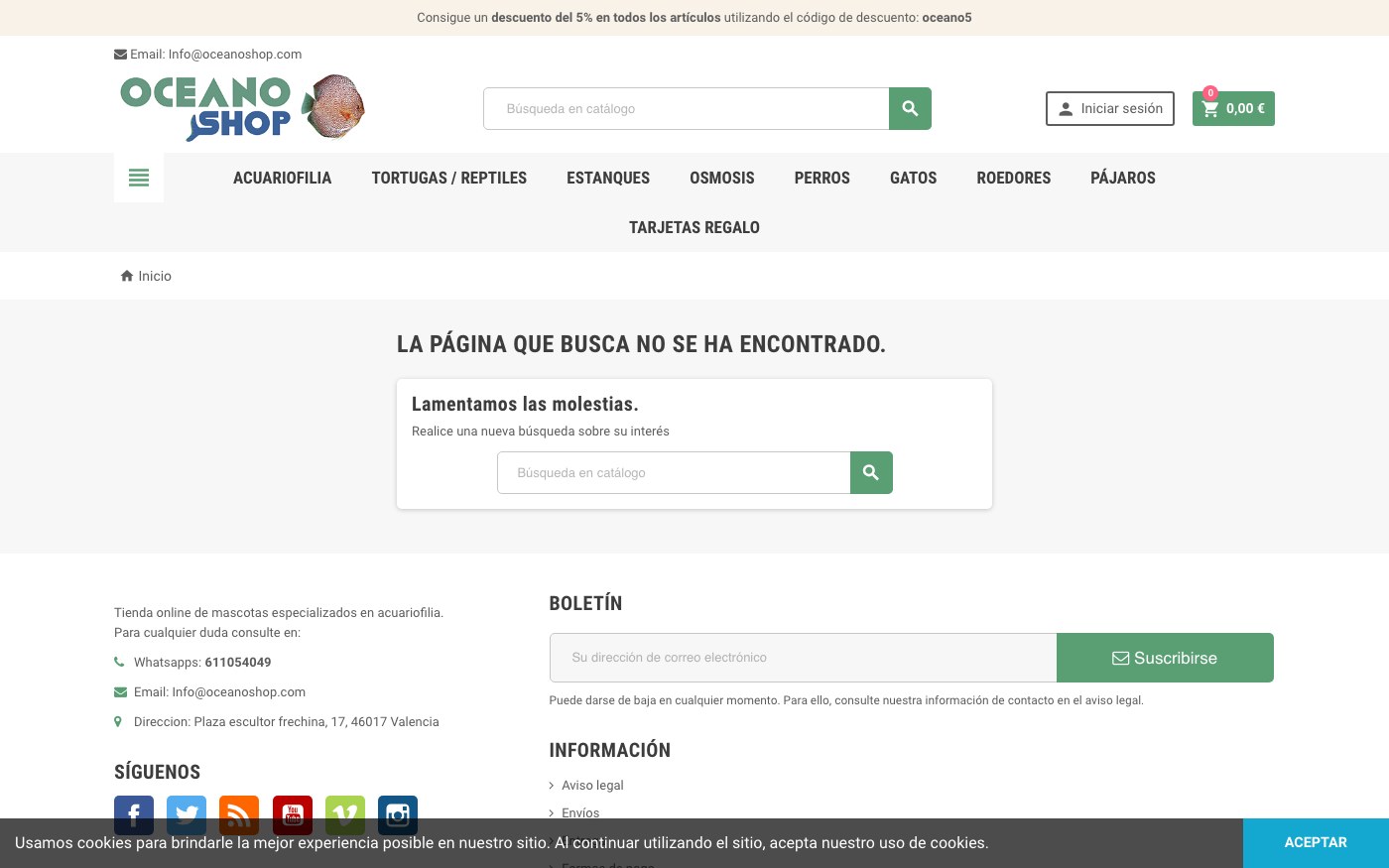Open the OSMOSIS menu
The image size is (1389, 868).
click(x=722, y=178)
